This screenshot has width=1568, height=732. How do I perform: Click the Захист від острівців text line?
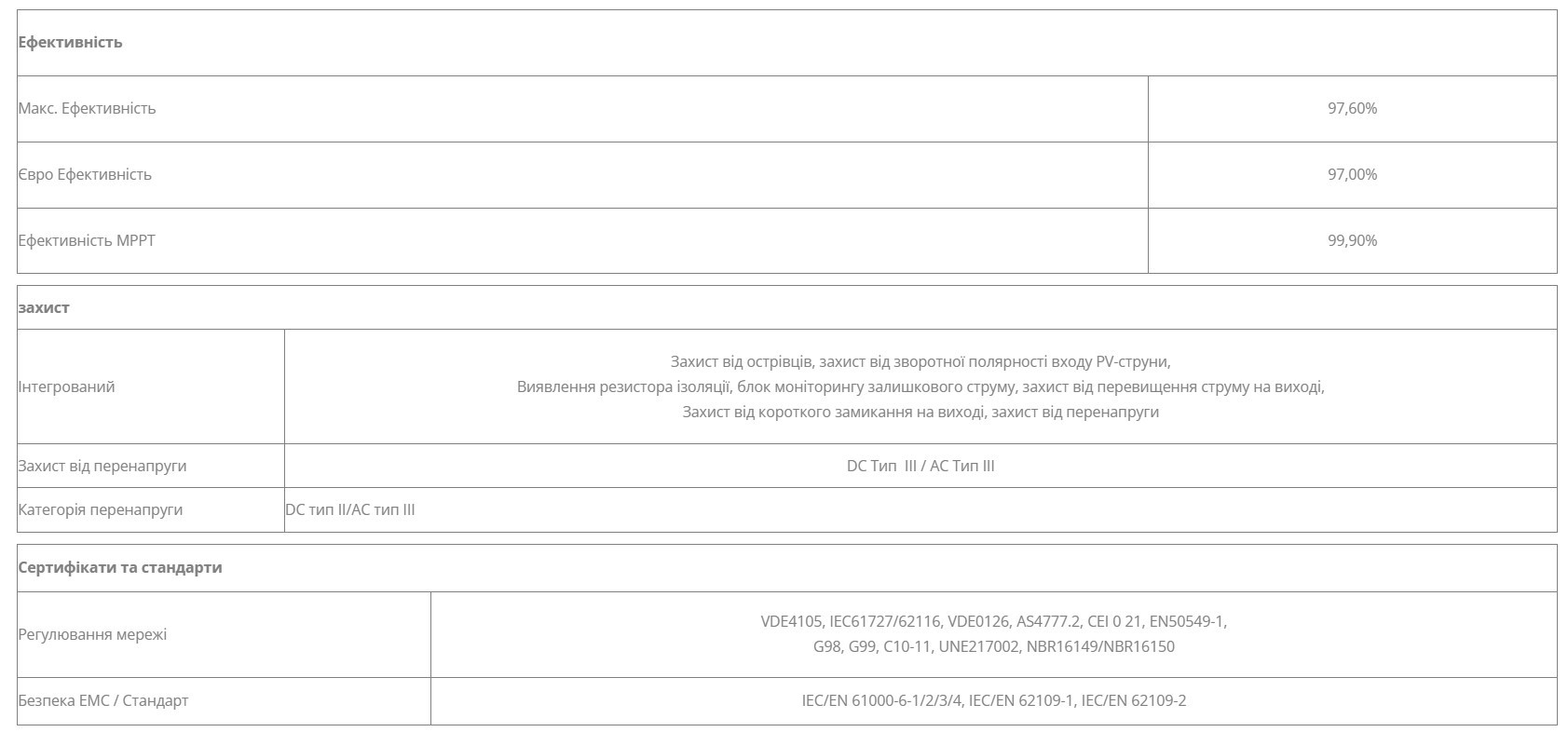pyautogui.click(x=920, y=361)
